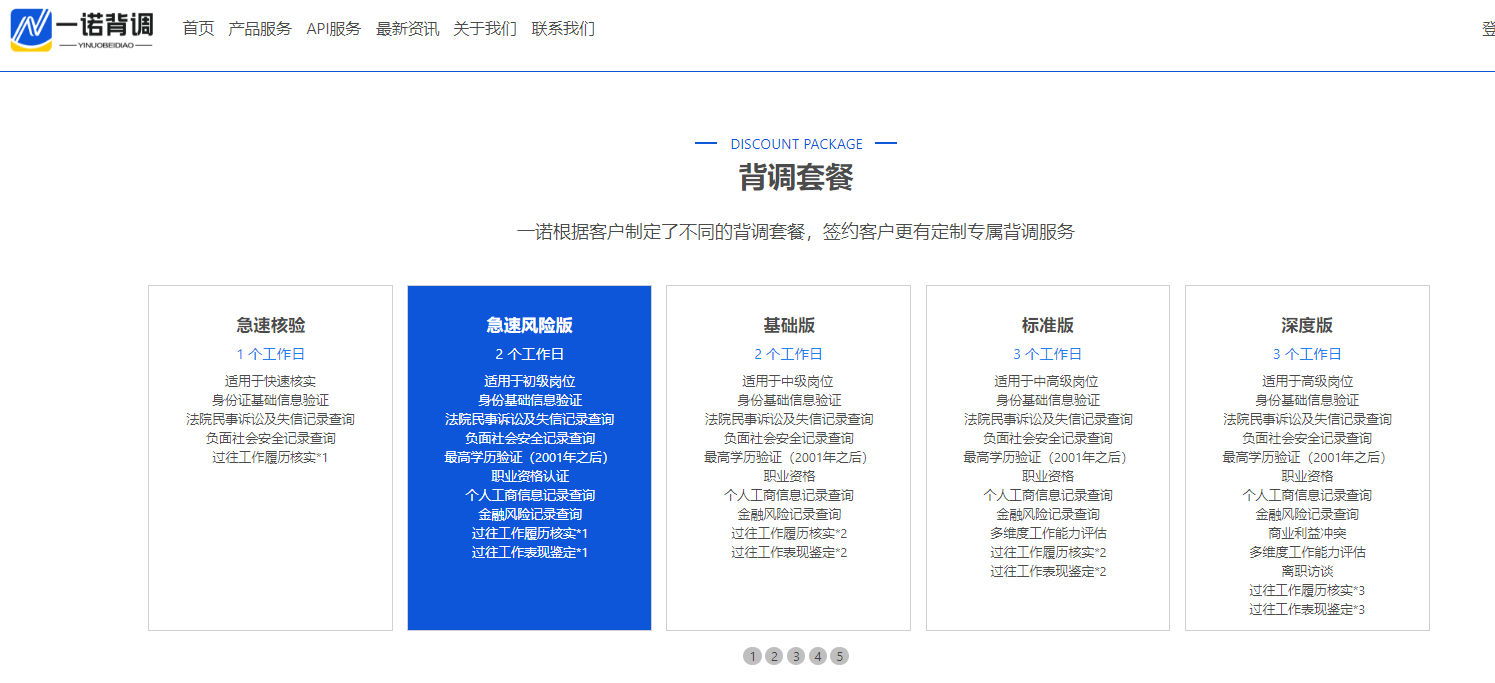Go to carousel page 4
Viewport: 1495px width, 683px height.
tap(818, 656)
